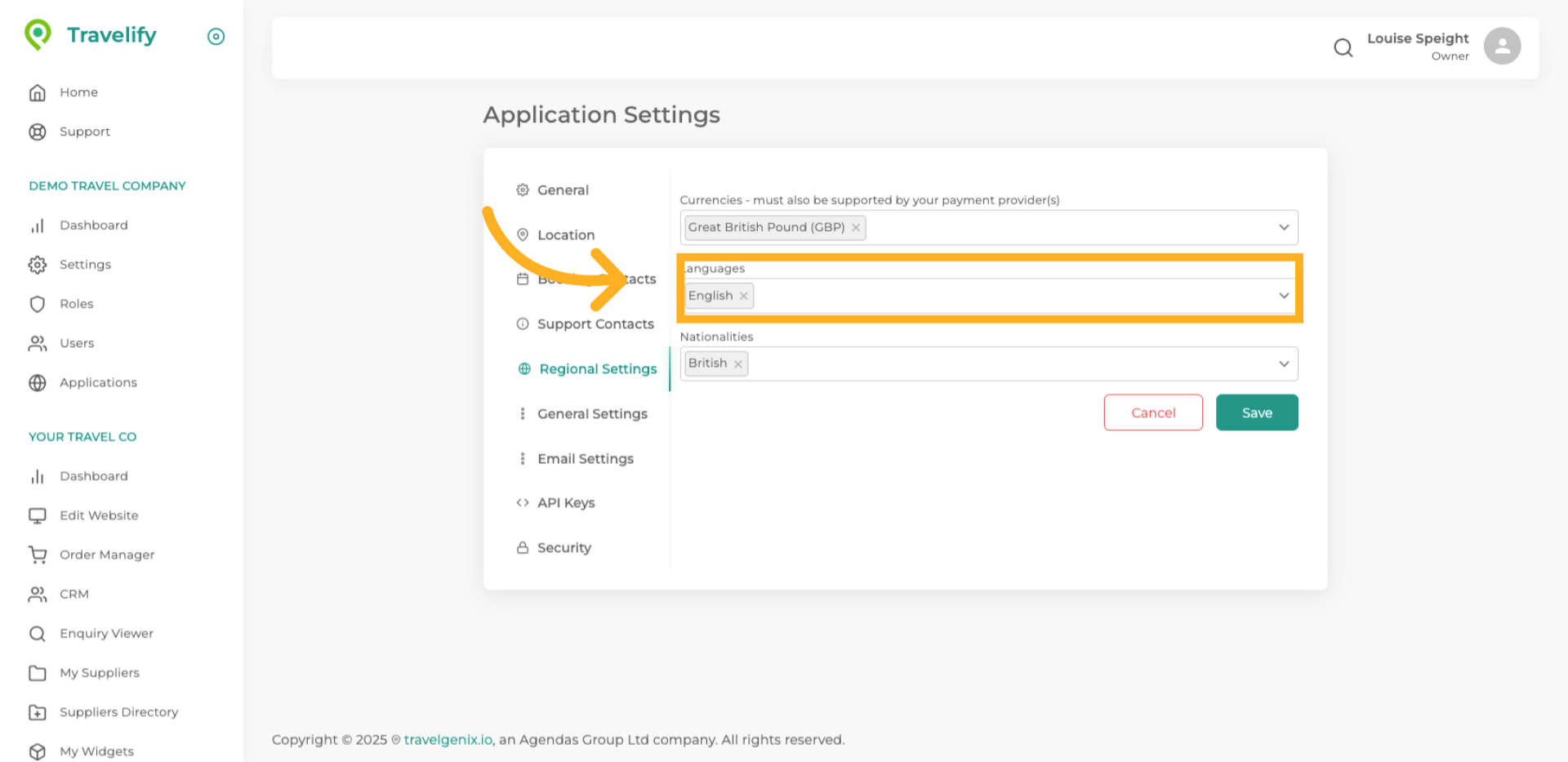1568x762 pixels.
Task: Open the user avatar profile icon
Action: coord(1501,46)
